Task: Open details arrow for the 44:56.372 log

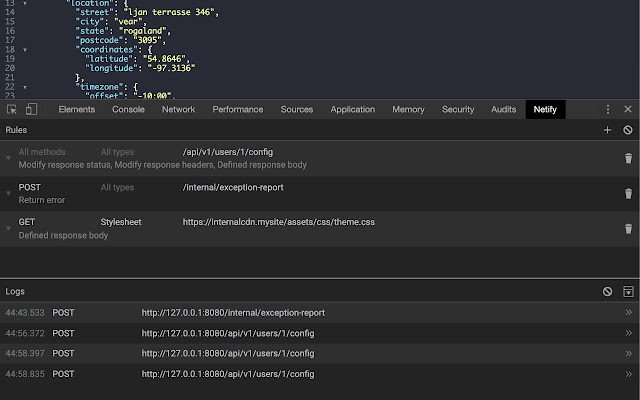Action: 628,333
